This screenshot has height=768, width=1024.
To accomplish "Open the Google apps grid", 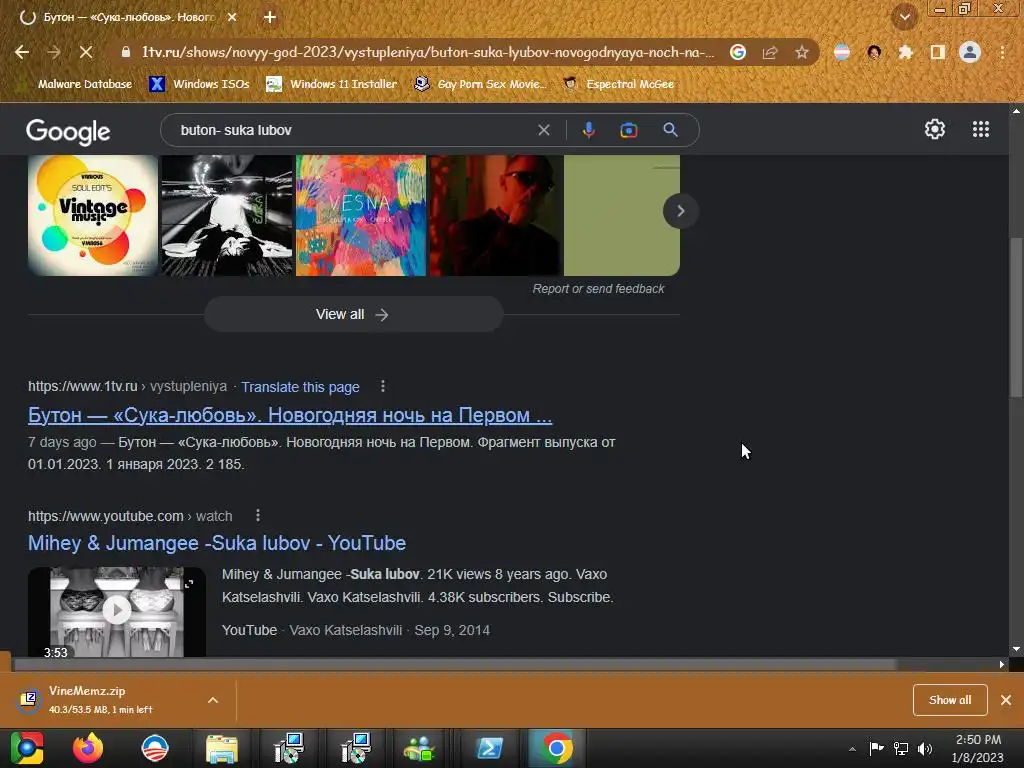I will pyautogui.click(x=981, y=129).
